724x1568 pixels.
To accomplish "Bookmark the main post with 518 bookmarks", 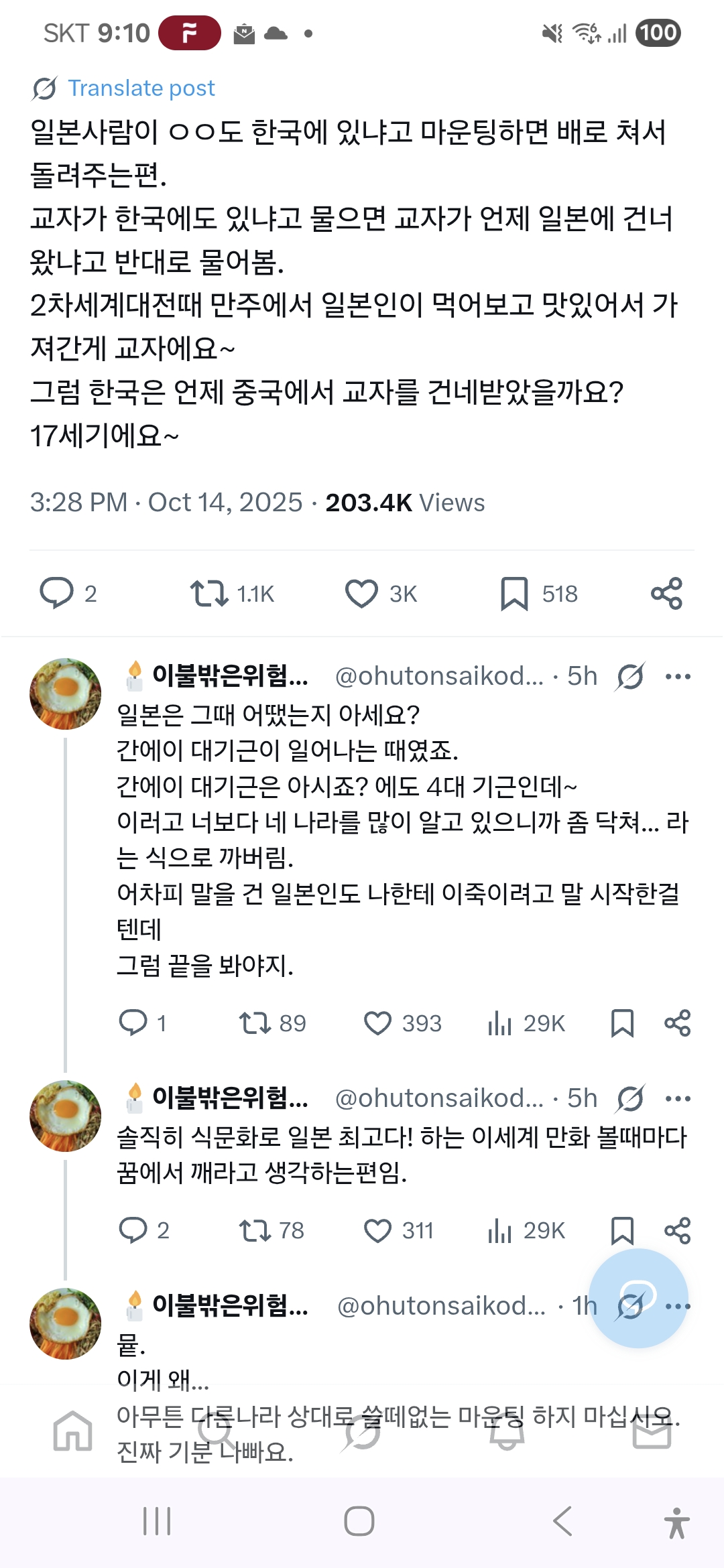I will (514, 593).
